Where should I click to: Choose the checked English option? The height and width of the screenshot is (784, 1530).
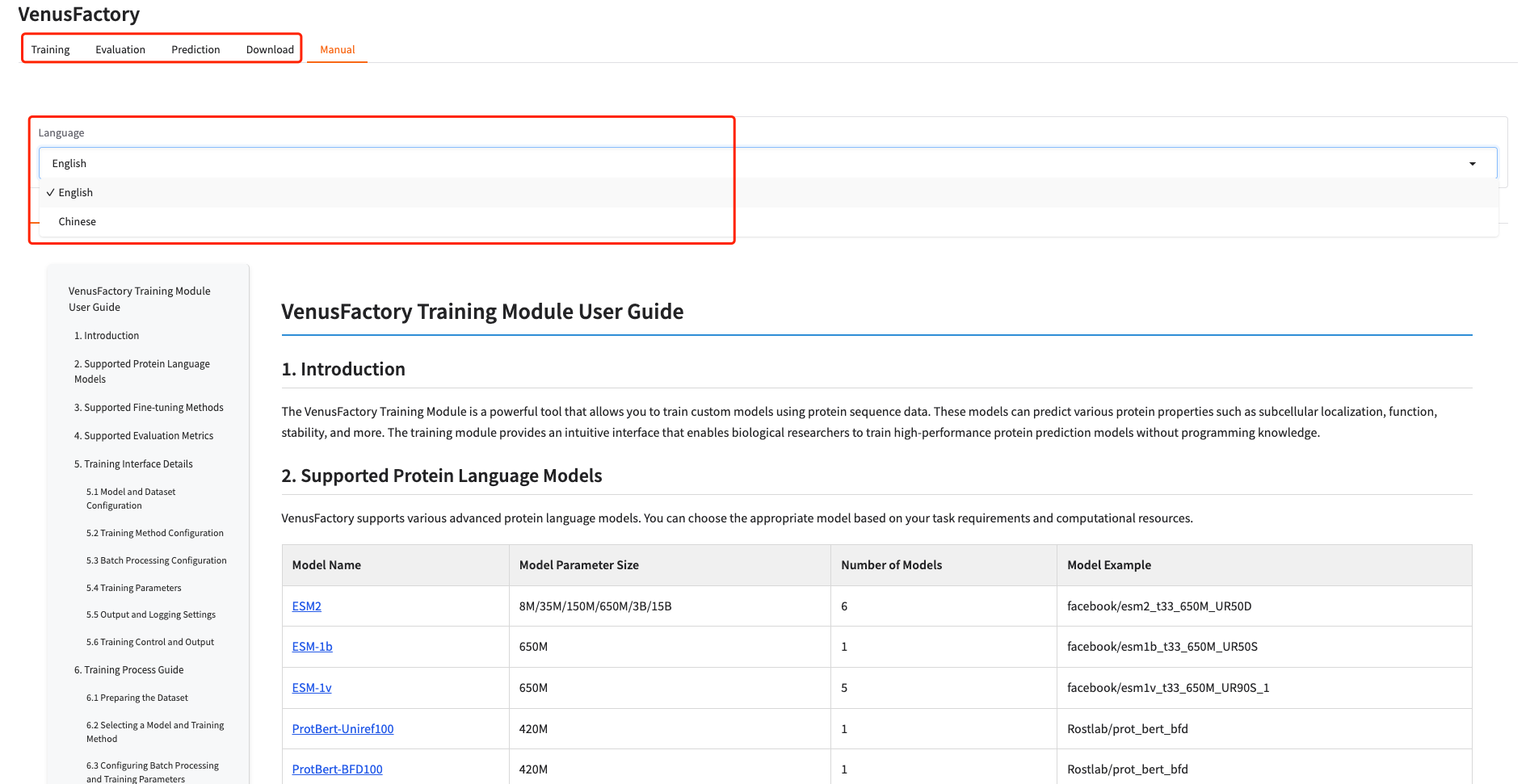click(x=767, y=192)
